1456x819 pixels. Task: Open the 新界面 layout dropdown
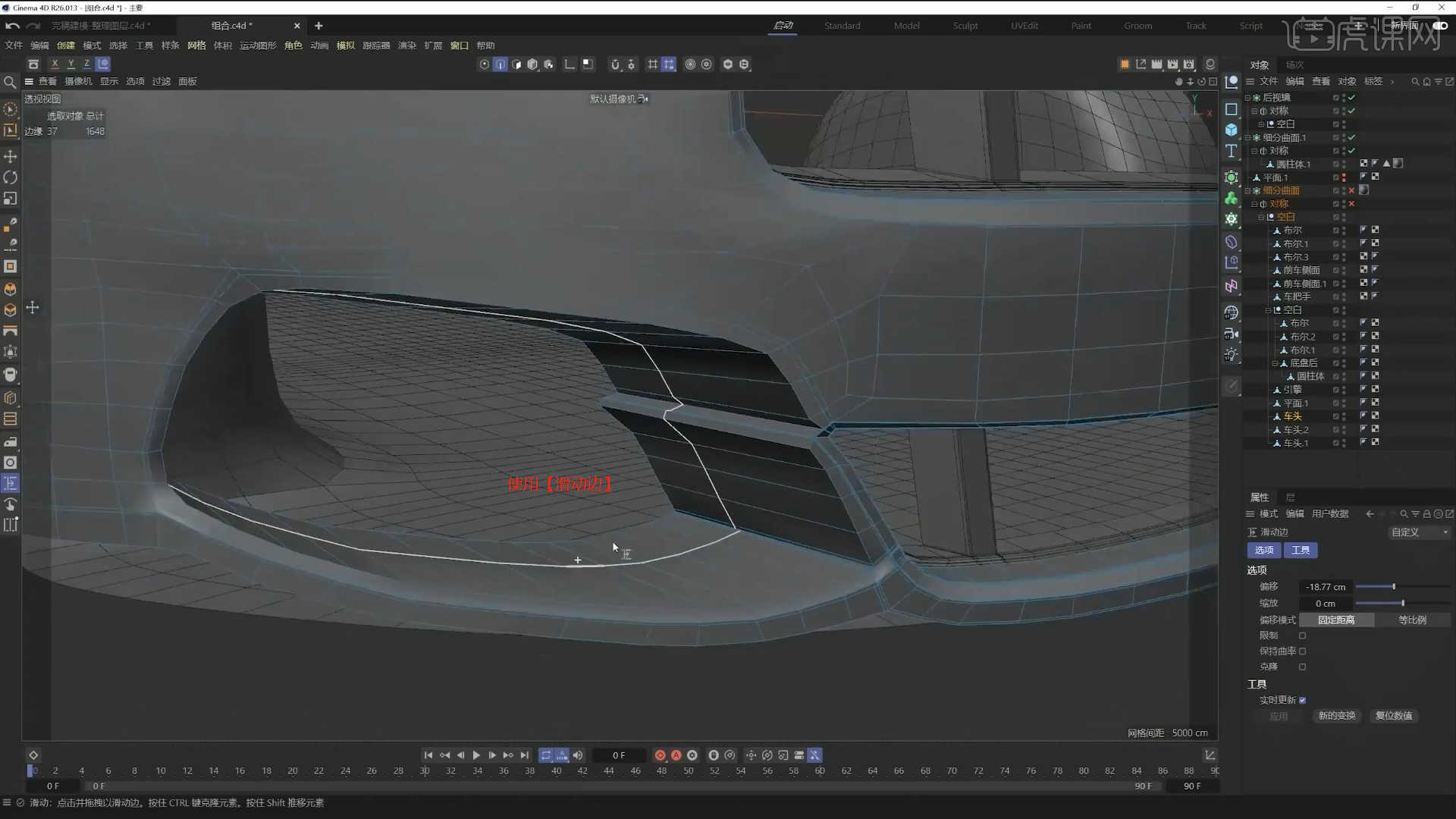[x=1404, y=26]
